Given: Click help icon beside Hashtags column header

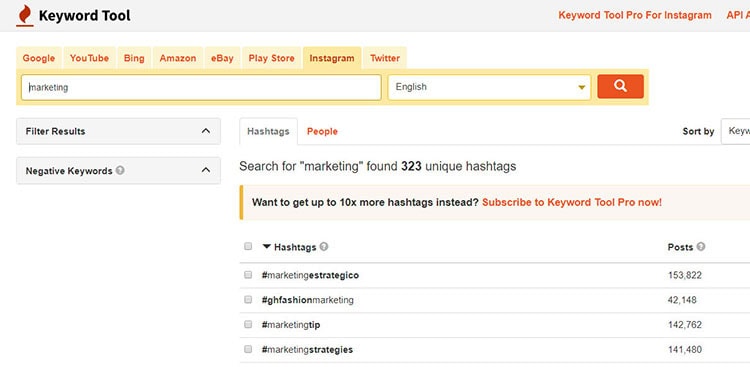Looking at the screenshot, I should 324,247.
